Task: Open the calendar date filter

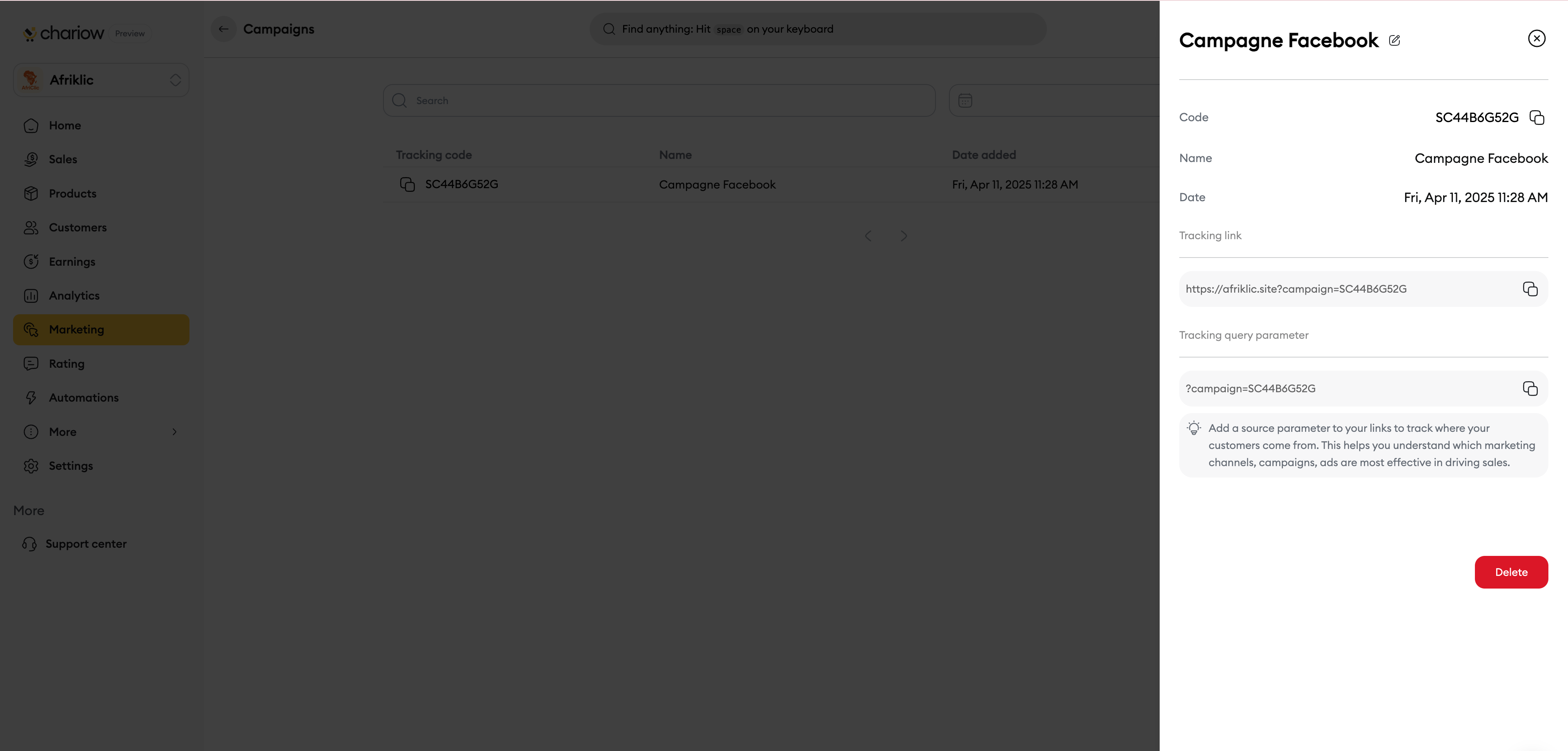Action: 965,100
